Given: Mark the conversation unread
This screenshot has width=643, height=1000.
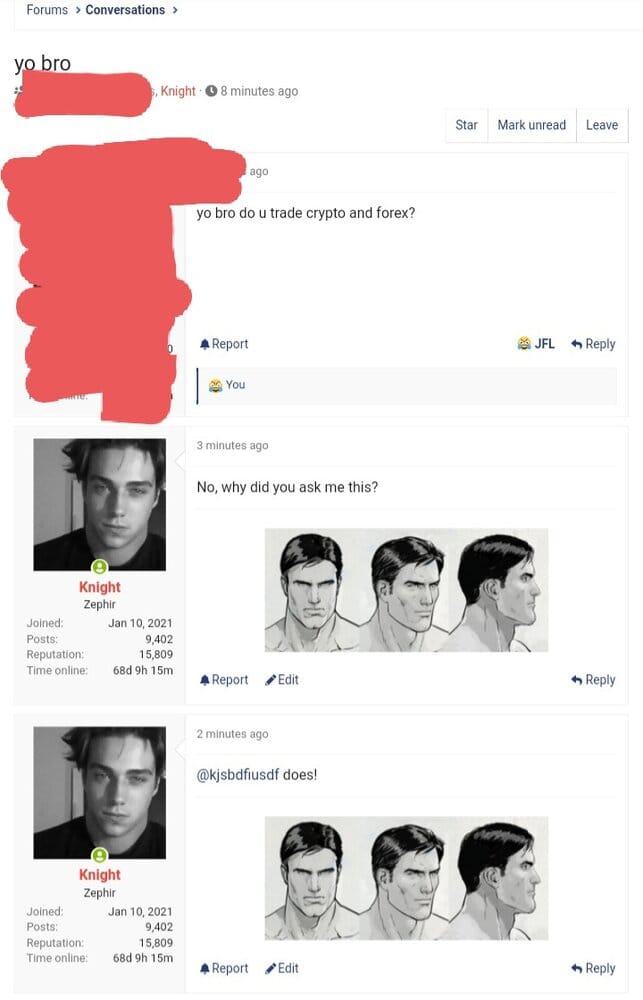Looking at the screenshot, I should [x=531, y=125].
